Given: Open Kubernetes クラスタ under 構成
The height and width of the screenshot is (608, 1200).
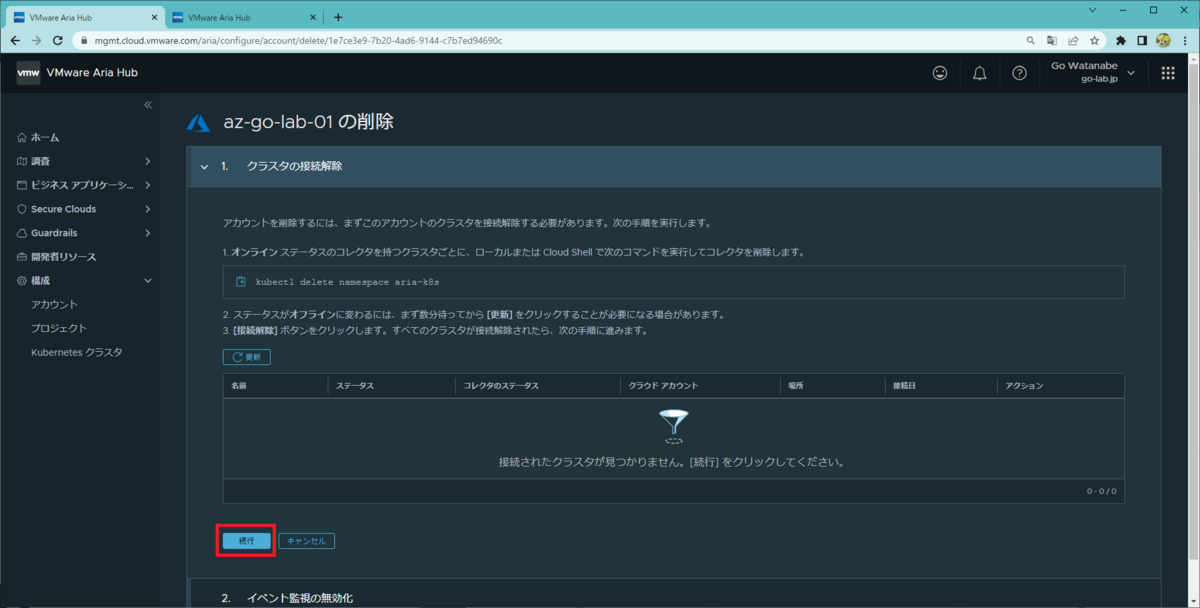Looking at the screenshot, I should click(x=77, y=352).
